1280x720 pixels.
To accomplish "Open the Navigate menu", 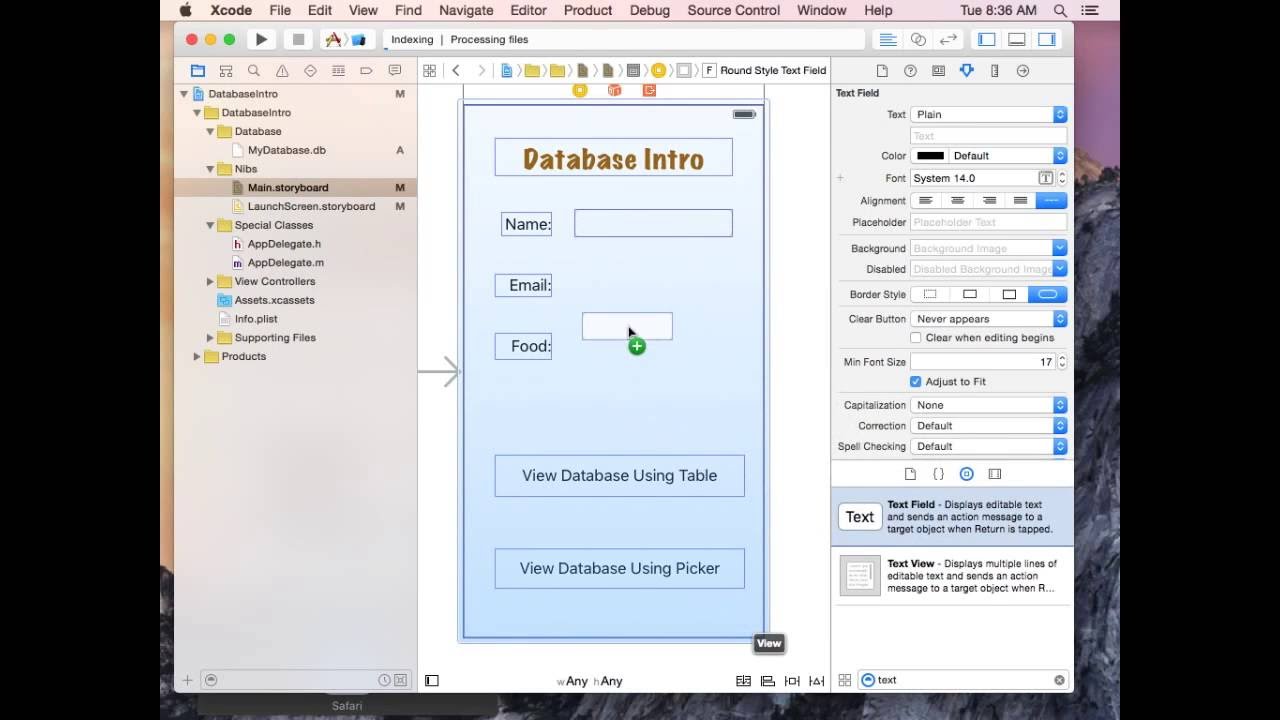I will (466, 10).
